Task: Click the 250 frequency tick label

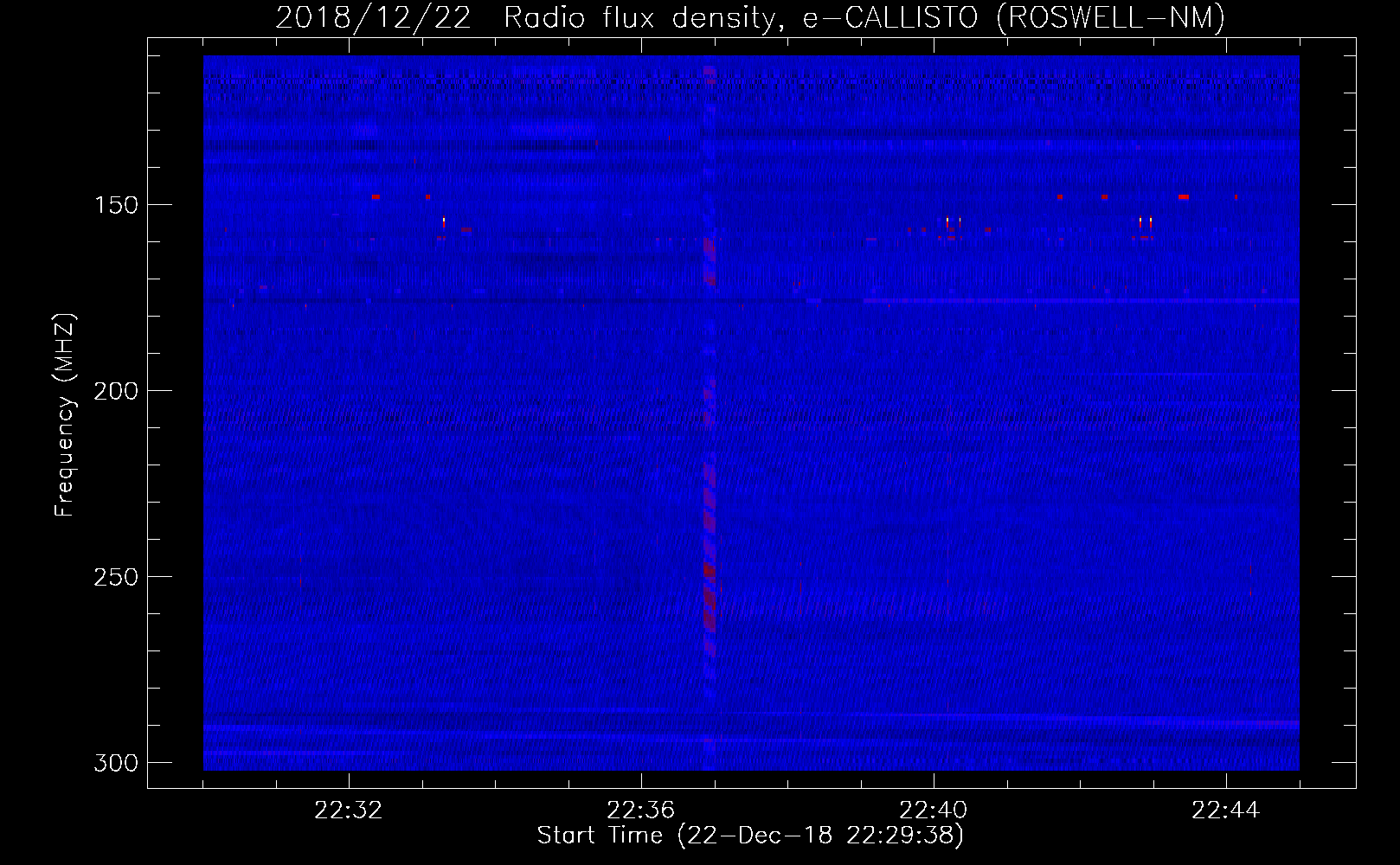Action: 115,577
